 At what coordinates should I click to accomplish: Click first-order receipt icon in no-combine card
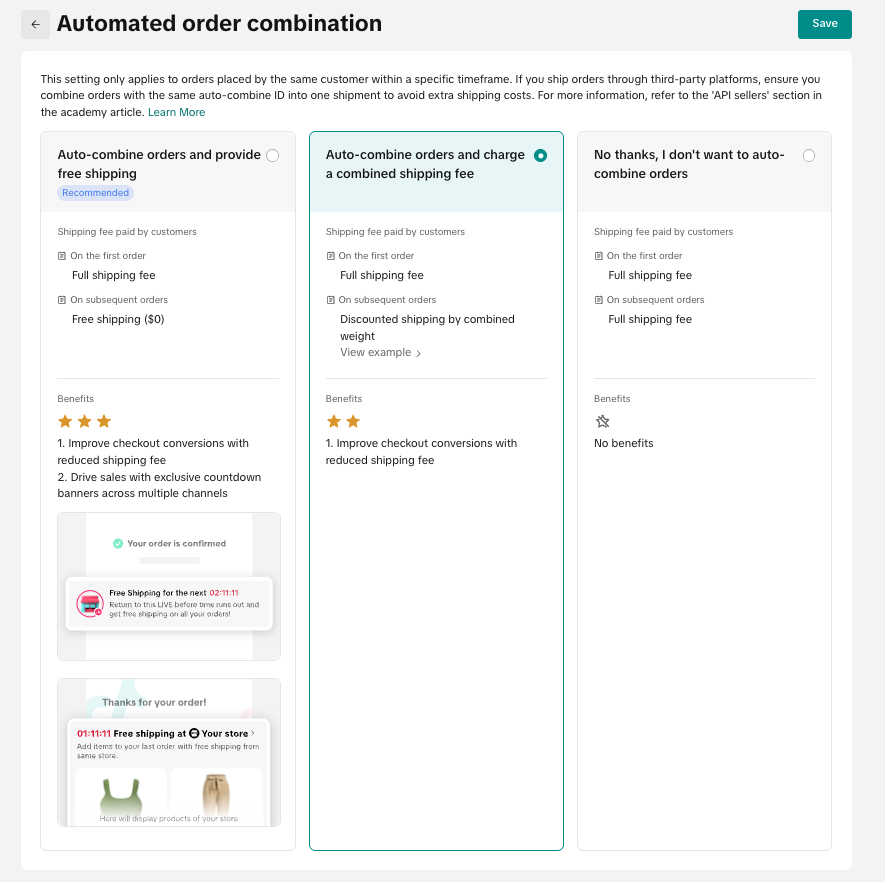(x=598, y=256)
